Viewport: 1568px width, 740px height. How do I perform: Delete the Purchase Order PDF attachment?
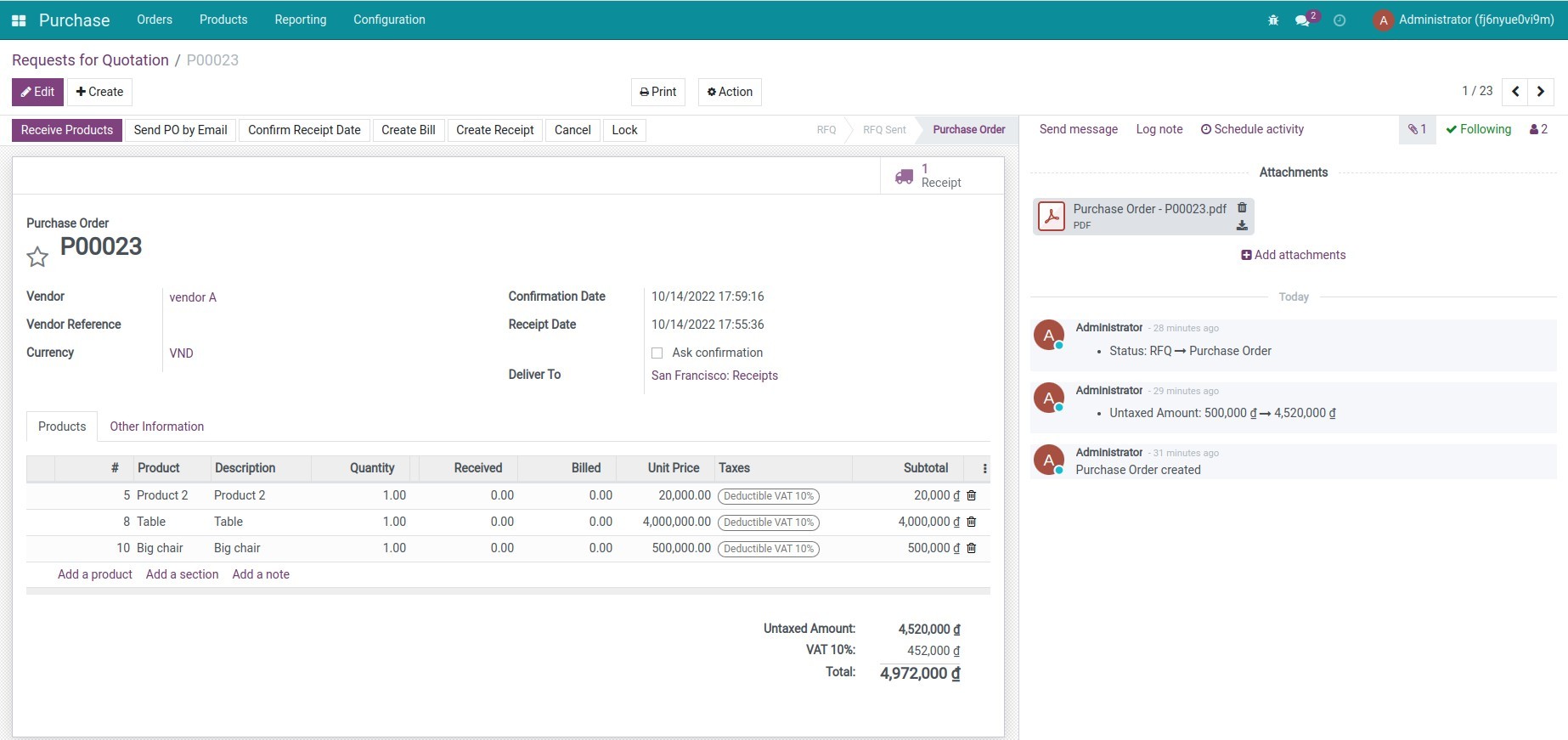pyautogui.click(x=1242, y=208)
